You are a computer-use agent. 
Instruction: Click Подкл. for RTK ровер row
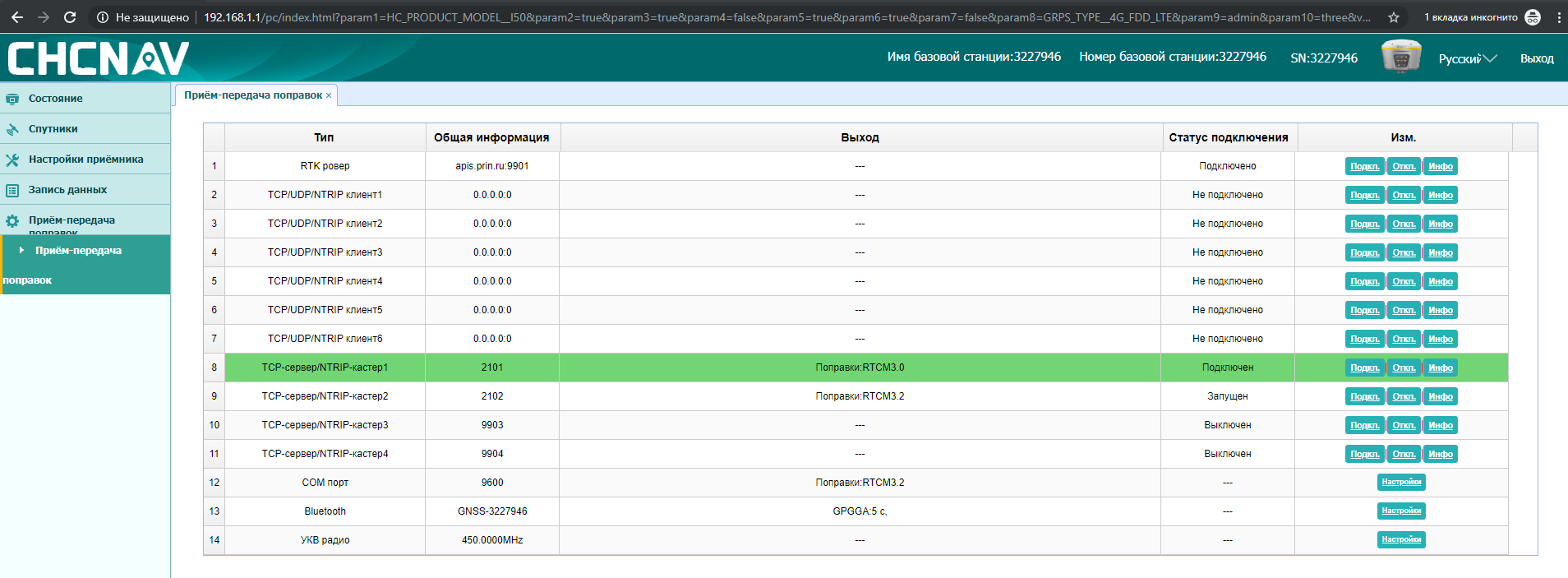click(1365, 166)
